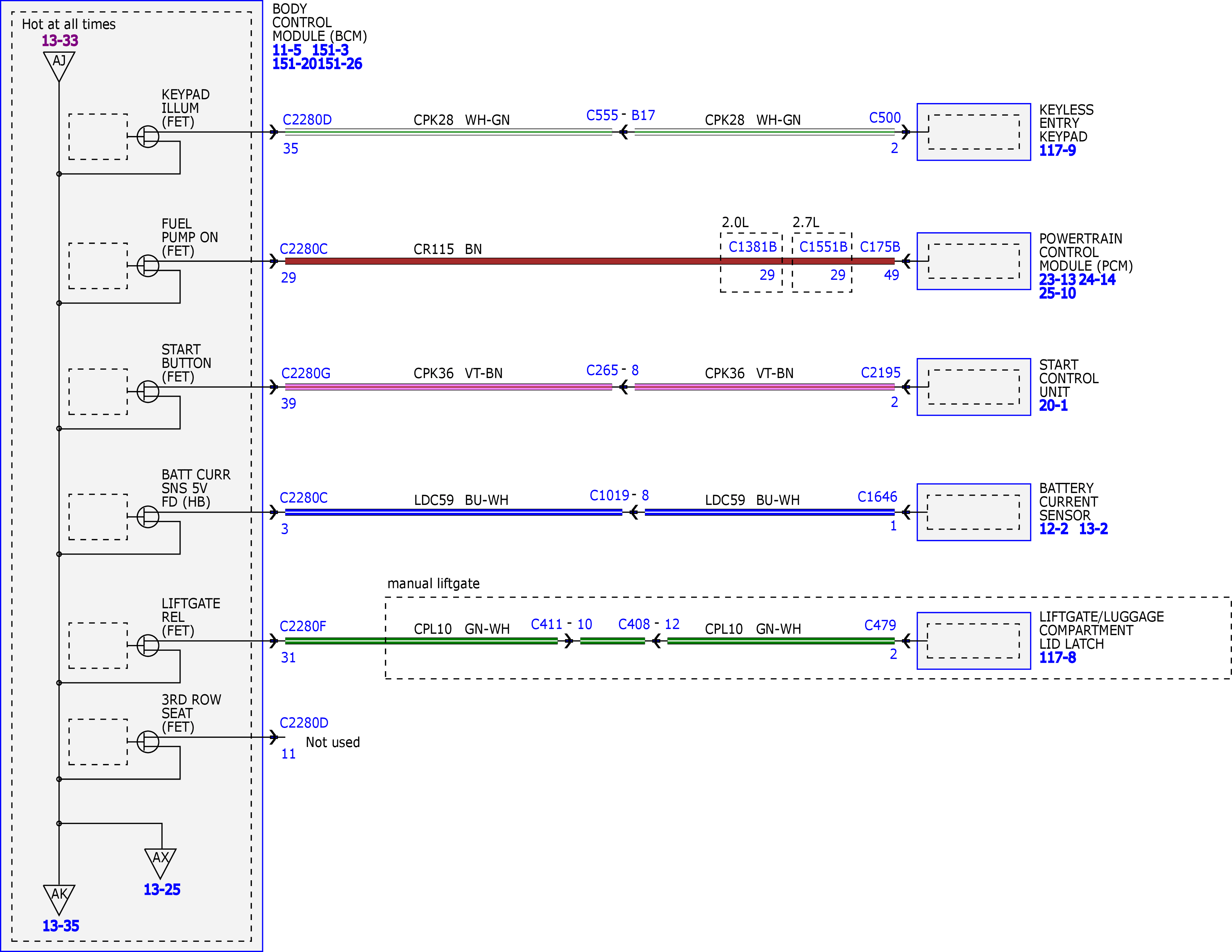The image size is (1232, 952).
Task: Open Liftgate Latch page 117-8
Action: 1058,658
